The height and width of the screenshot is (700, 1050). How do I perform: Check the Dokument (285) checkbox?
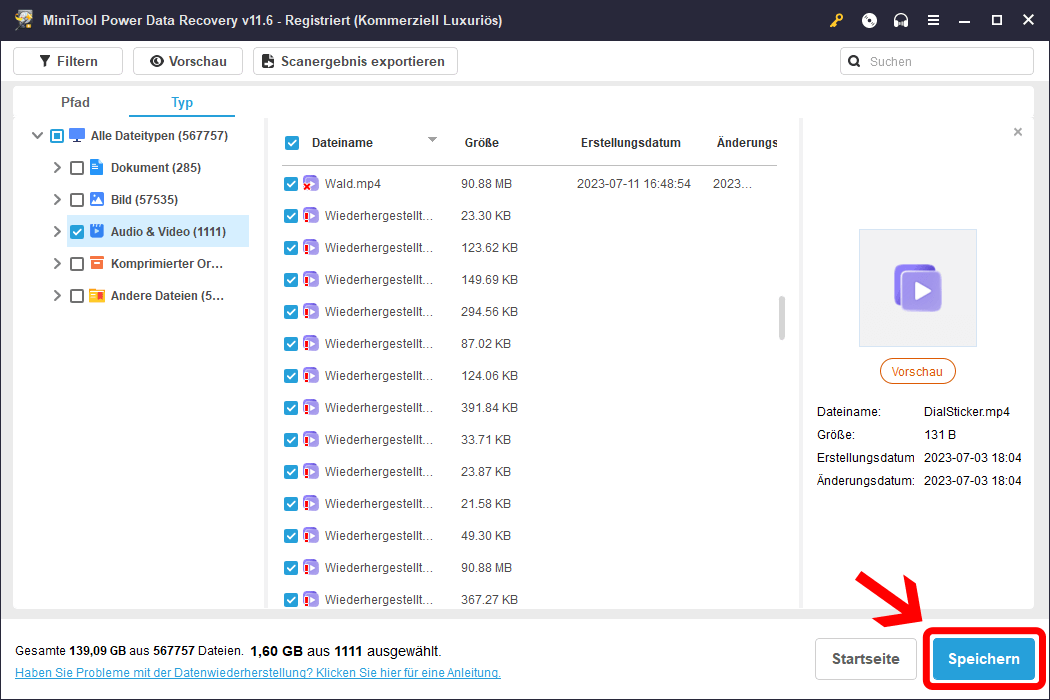[77, 168]
